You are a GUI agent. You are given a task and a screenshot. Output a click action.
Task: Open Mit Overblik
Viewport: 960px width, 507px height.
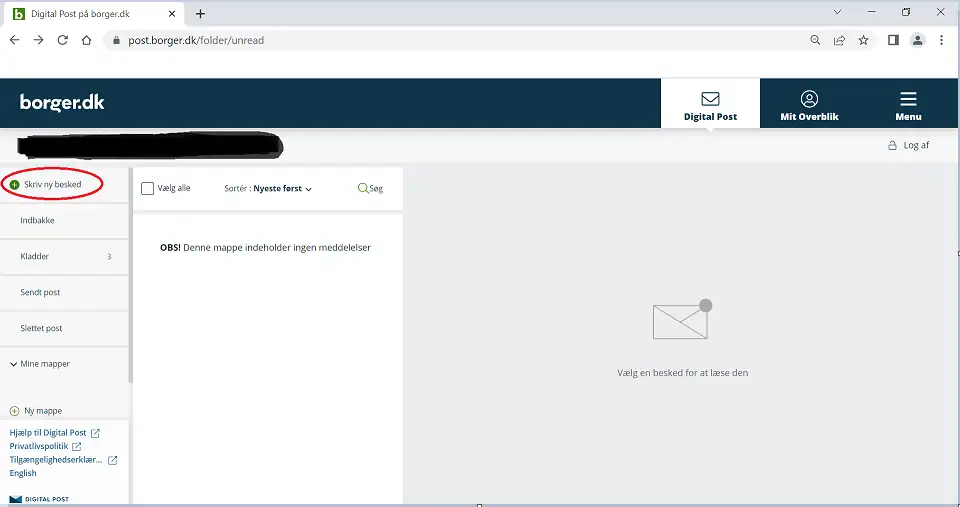click(809, 104)
